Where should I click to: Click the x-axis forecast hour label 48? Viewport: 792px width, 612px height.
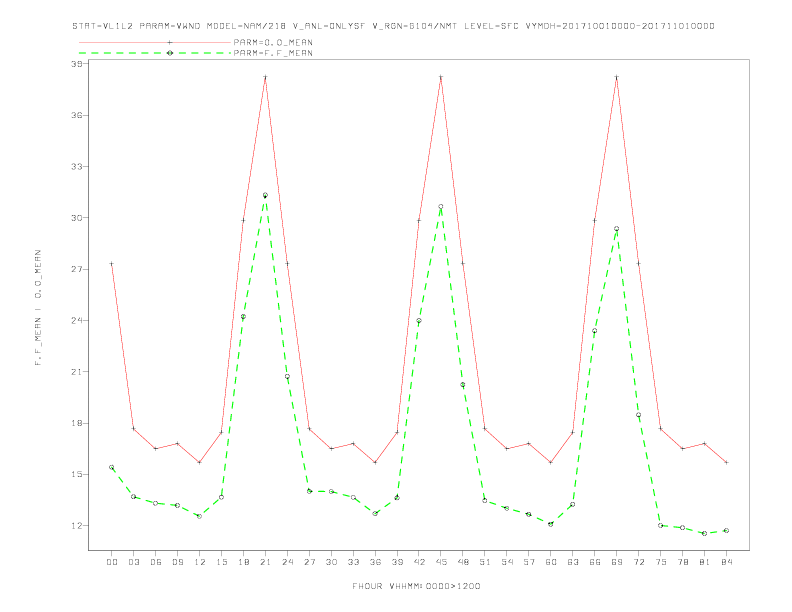pyautogui.click(x=463, y=562)
